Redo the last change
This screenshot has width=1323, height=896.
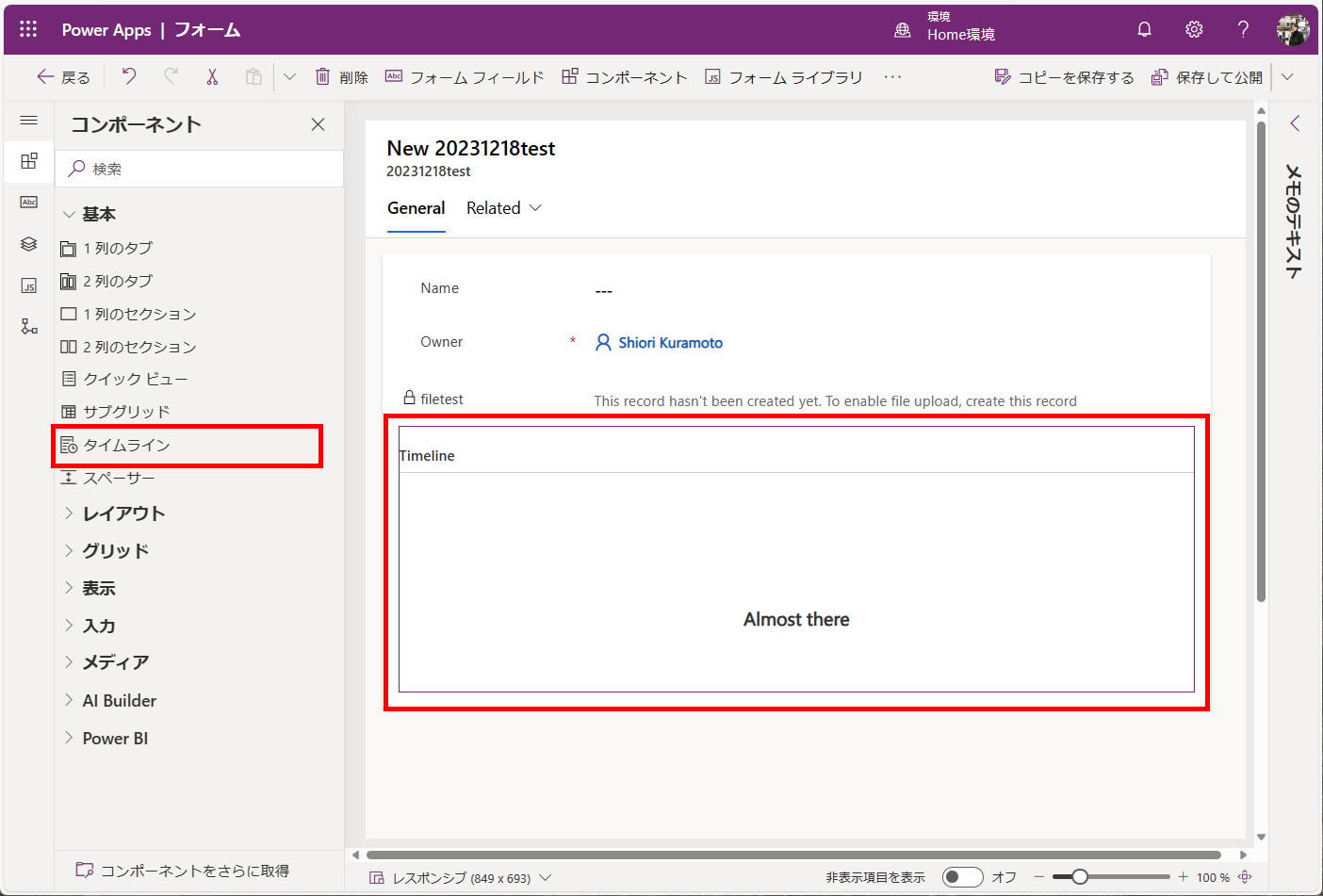(171, 77)
